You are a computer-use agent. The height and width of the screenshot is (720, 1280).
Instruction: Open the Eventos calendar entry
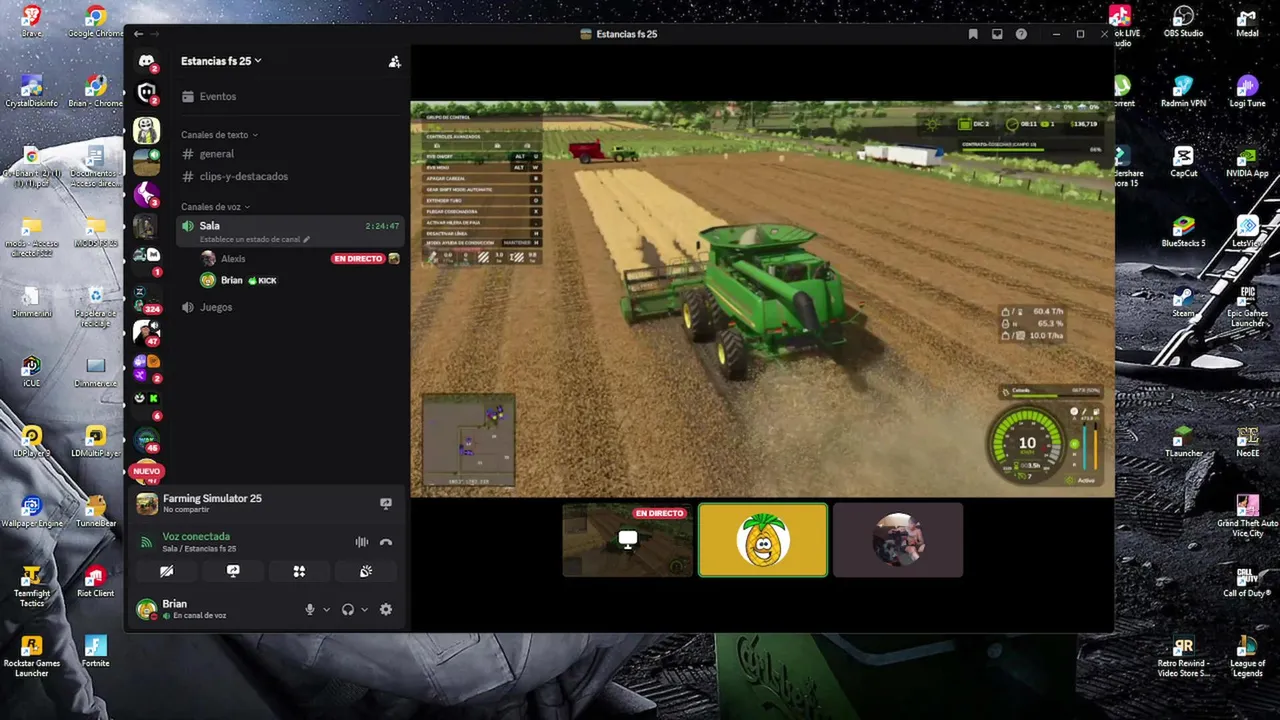pos(291,96)
